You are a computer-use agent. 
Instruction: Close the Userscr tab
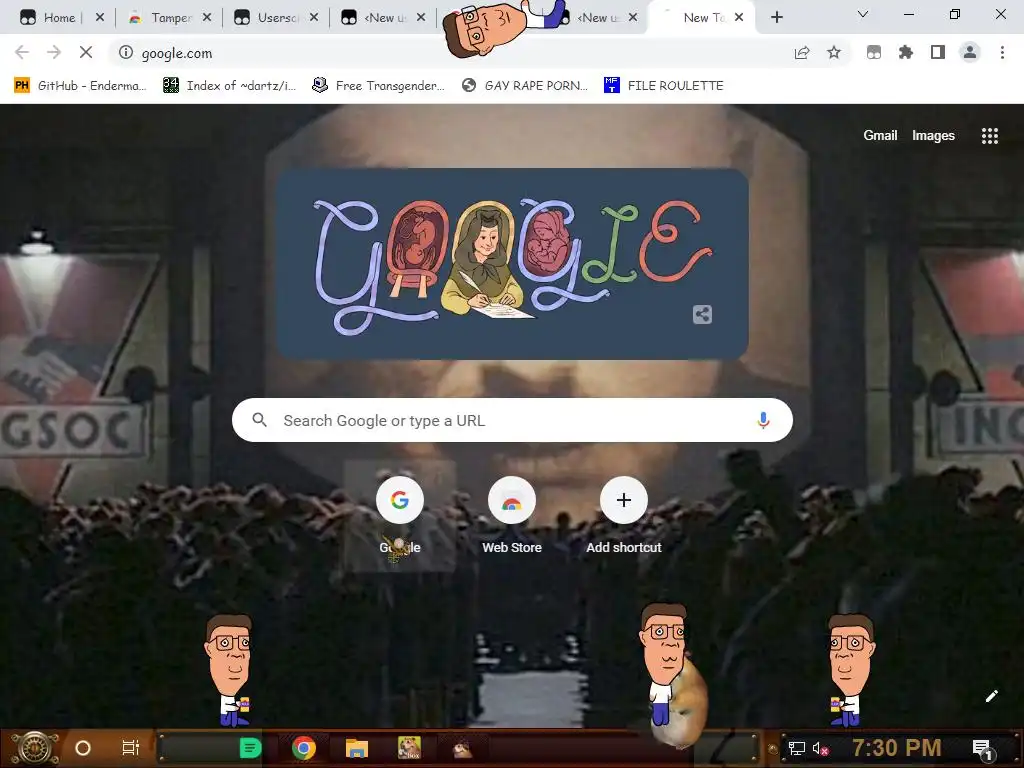(x=313, y=17)
